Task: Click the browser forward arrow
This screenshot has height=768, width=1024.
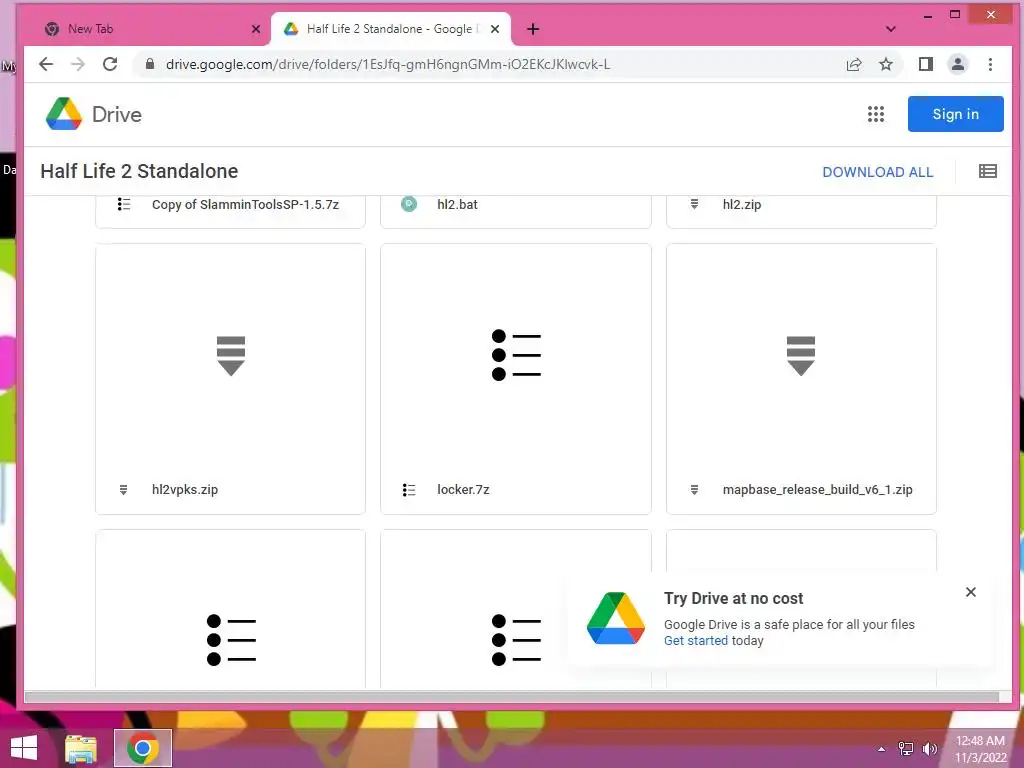Action: tap(78, 64)
